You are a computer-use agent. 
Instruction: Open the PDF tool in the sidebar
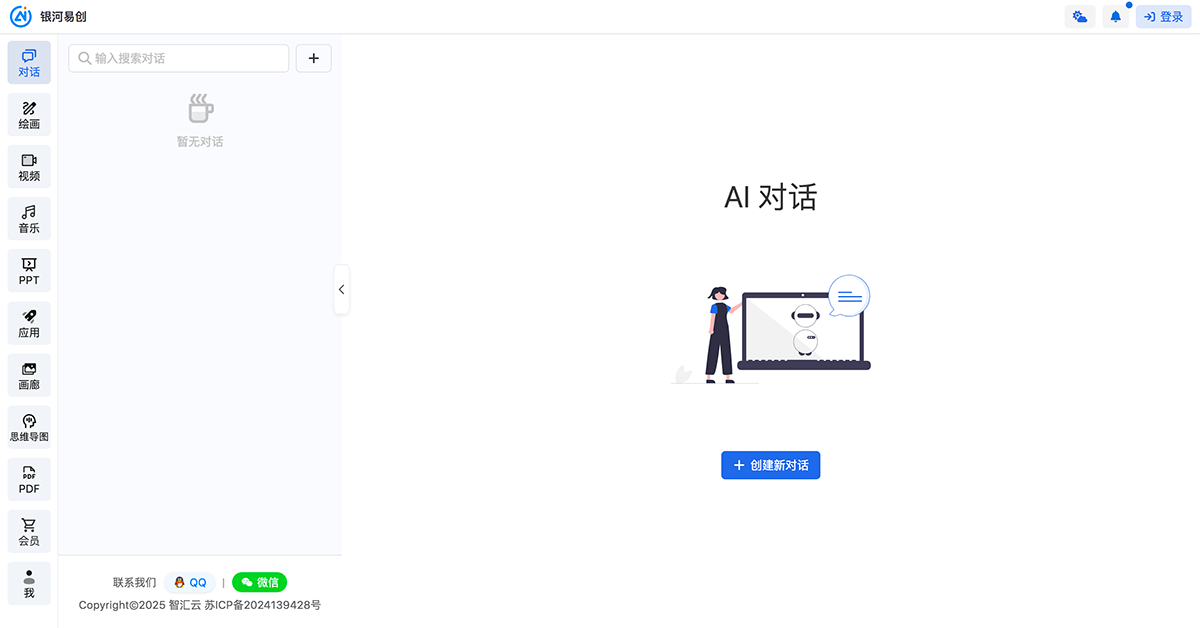pyautogui.click(x=29, y=479)
